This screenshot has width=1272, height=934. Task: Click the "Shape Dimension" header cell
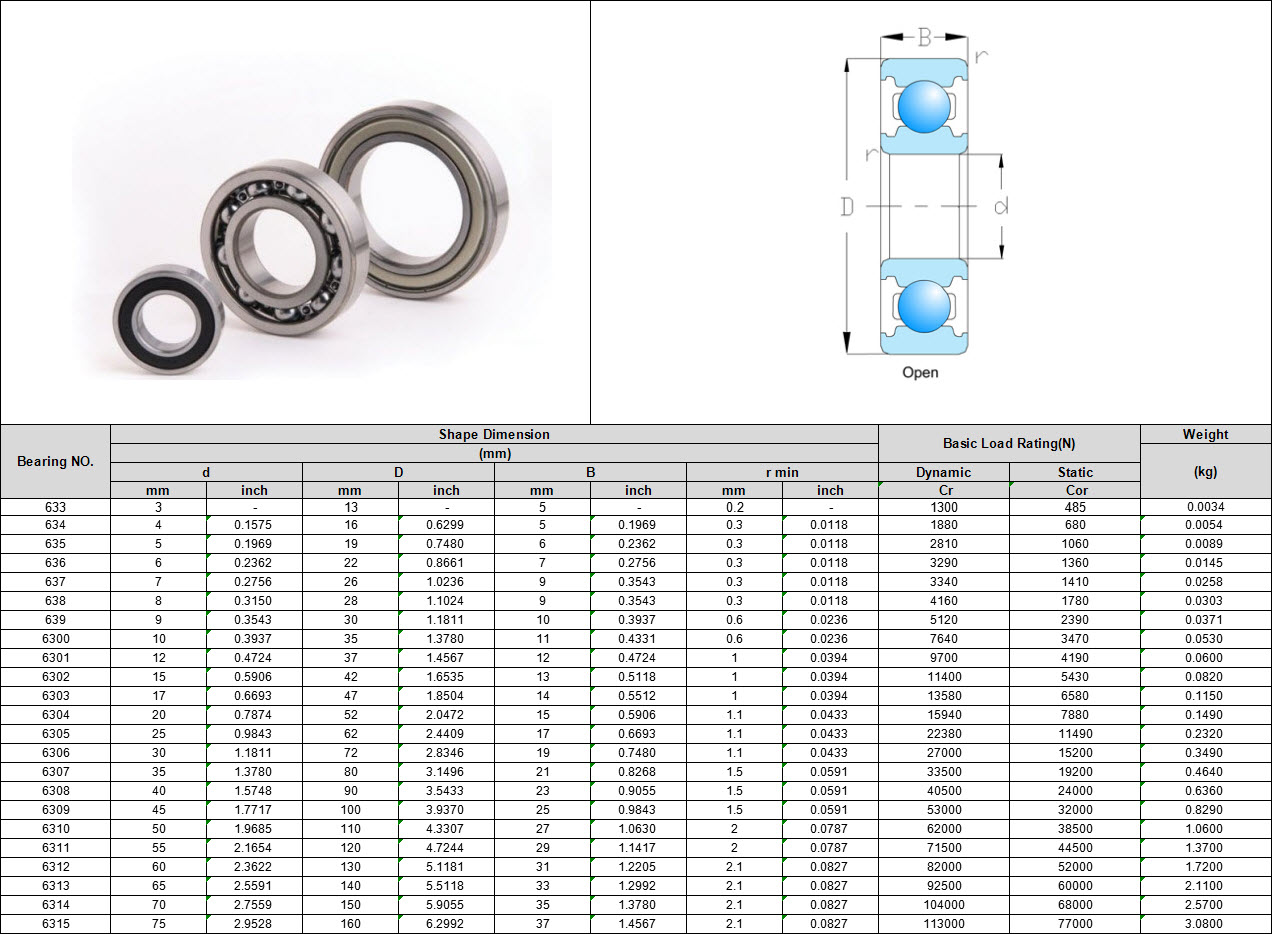click(x=494, y=435)
